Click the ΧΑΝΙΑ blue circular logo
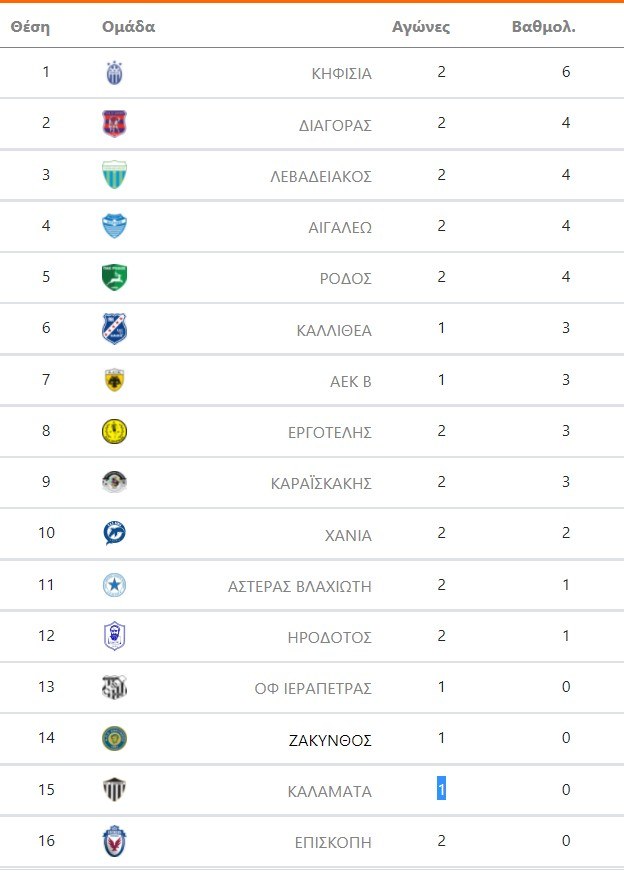Image resolution: width=624 pixels, height=875 pixels. 115,533
